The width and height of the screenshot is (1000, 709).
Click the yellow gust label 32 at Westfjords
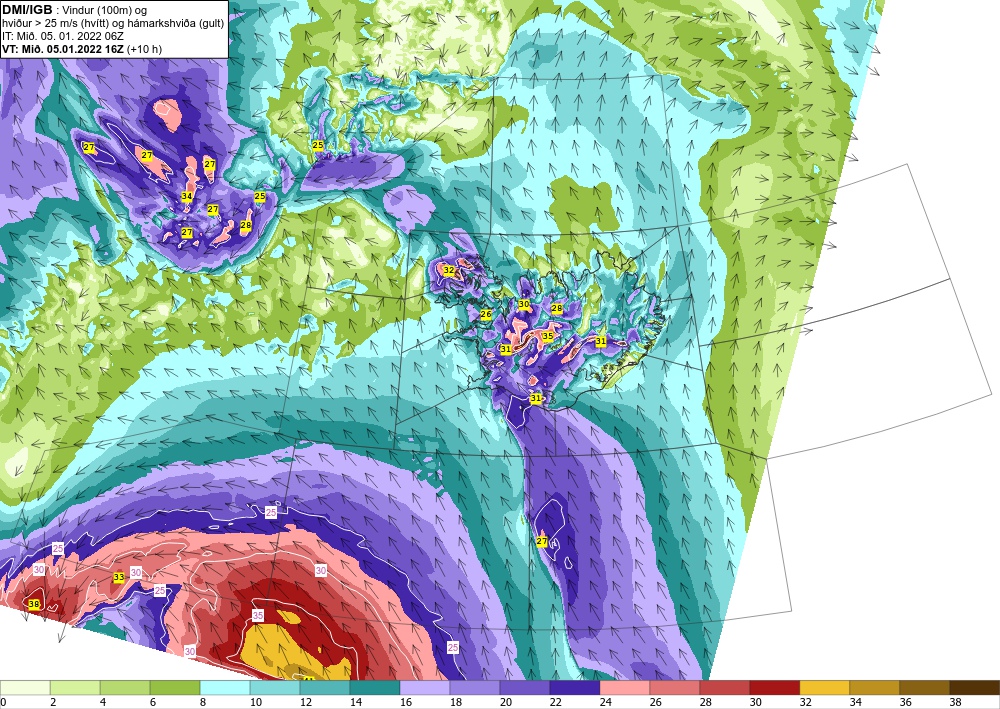449,270
